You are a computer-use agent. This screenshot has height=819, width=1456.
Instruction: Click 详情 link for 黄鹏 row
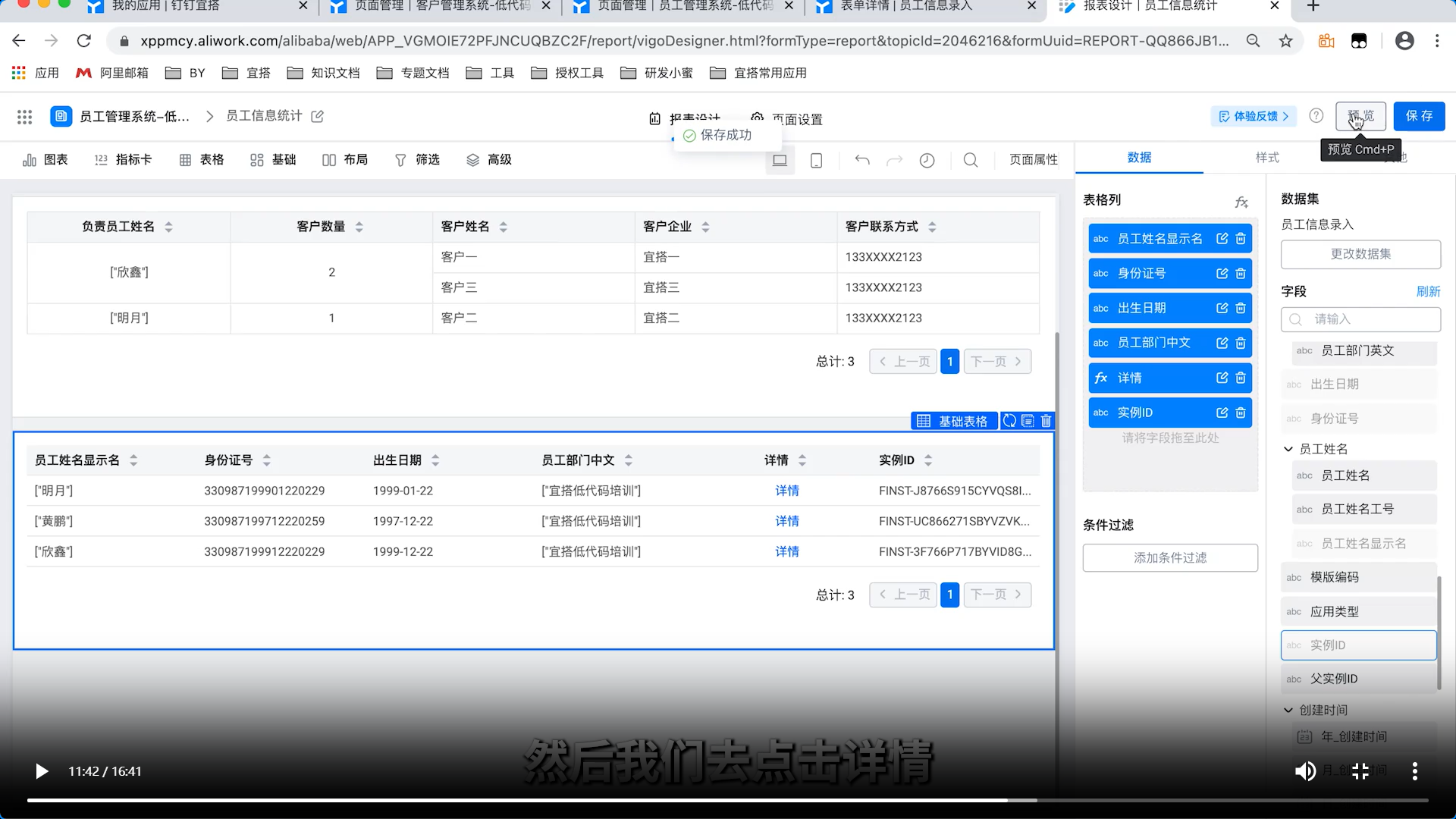click(786, 521)
